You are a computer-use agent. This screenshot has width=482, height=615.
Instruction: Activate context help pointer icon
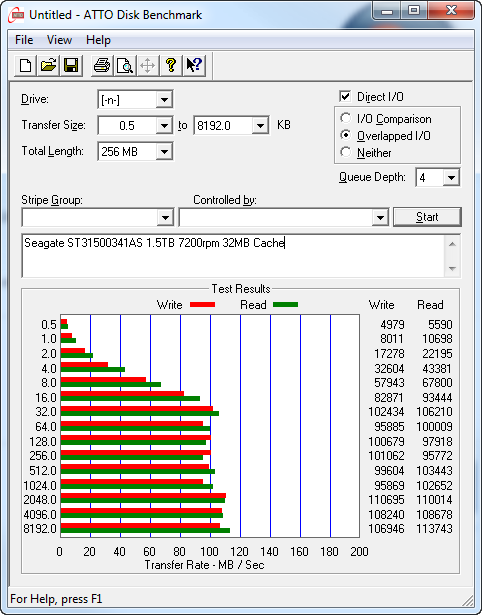(x=194, y=65)
